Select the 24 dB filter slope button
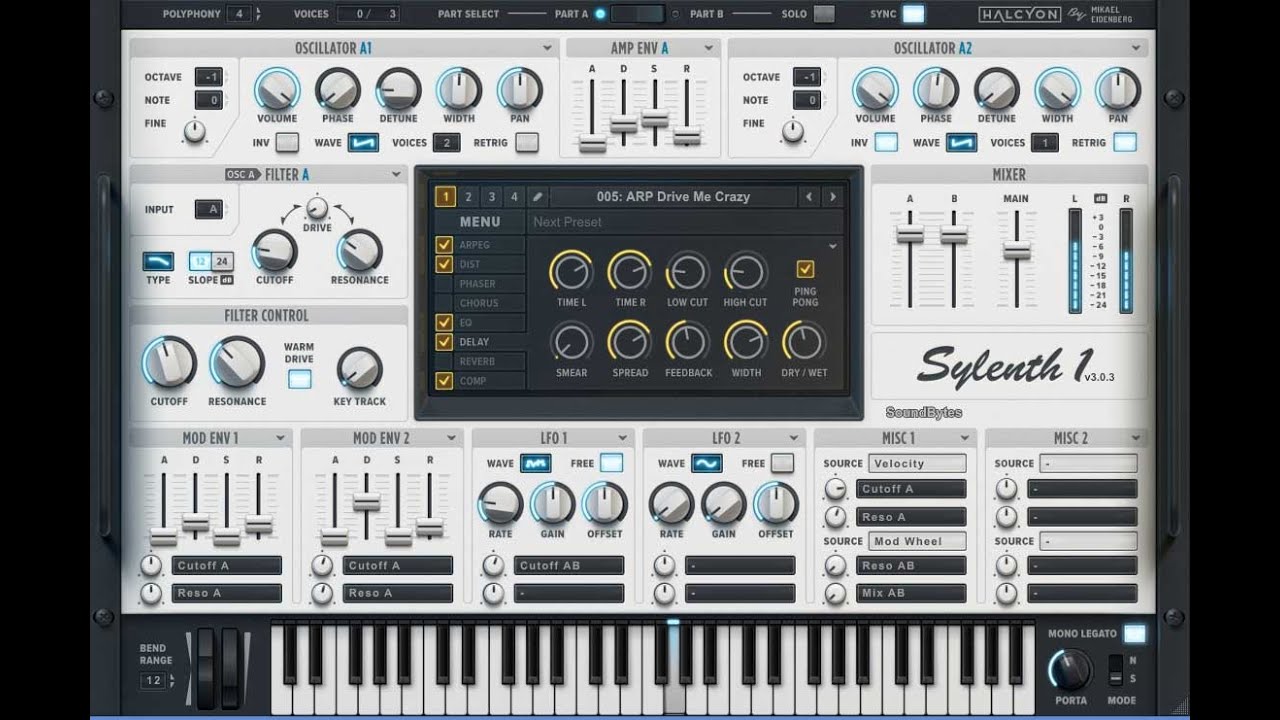 pyautogui.click(x=222, y=262)
